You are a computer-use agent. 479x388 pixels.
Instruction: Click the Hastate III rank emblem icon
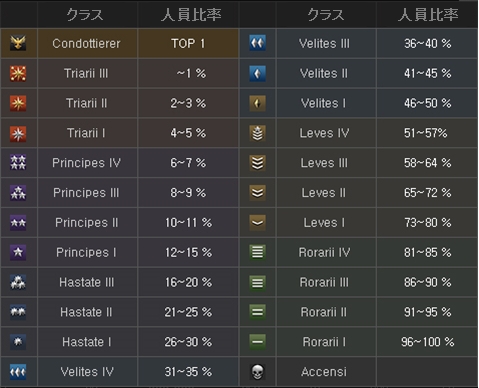18,282
